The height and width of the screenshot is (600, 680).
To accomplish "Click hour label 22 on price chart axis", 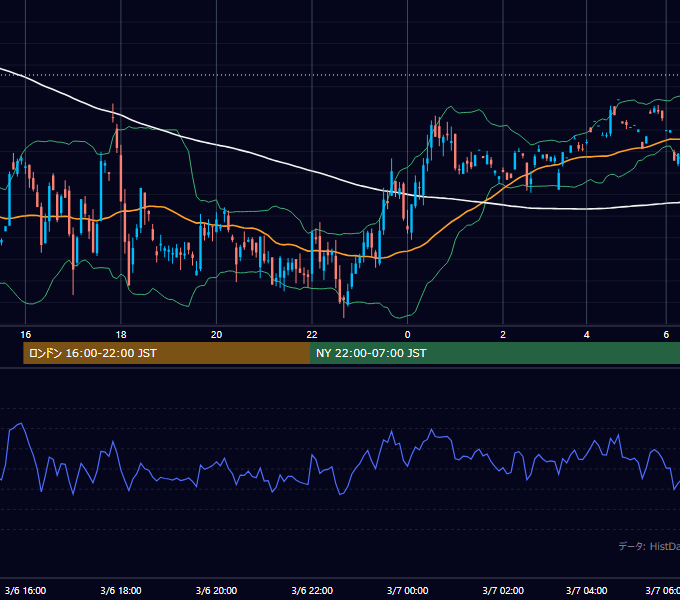I will (312, 335).
